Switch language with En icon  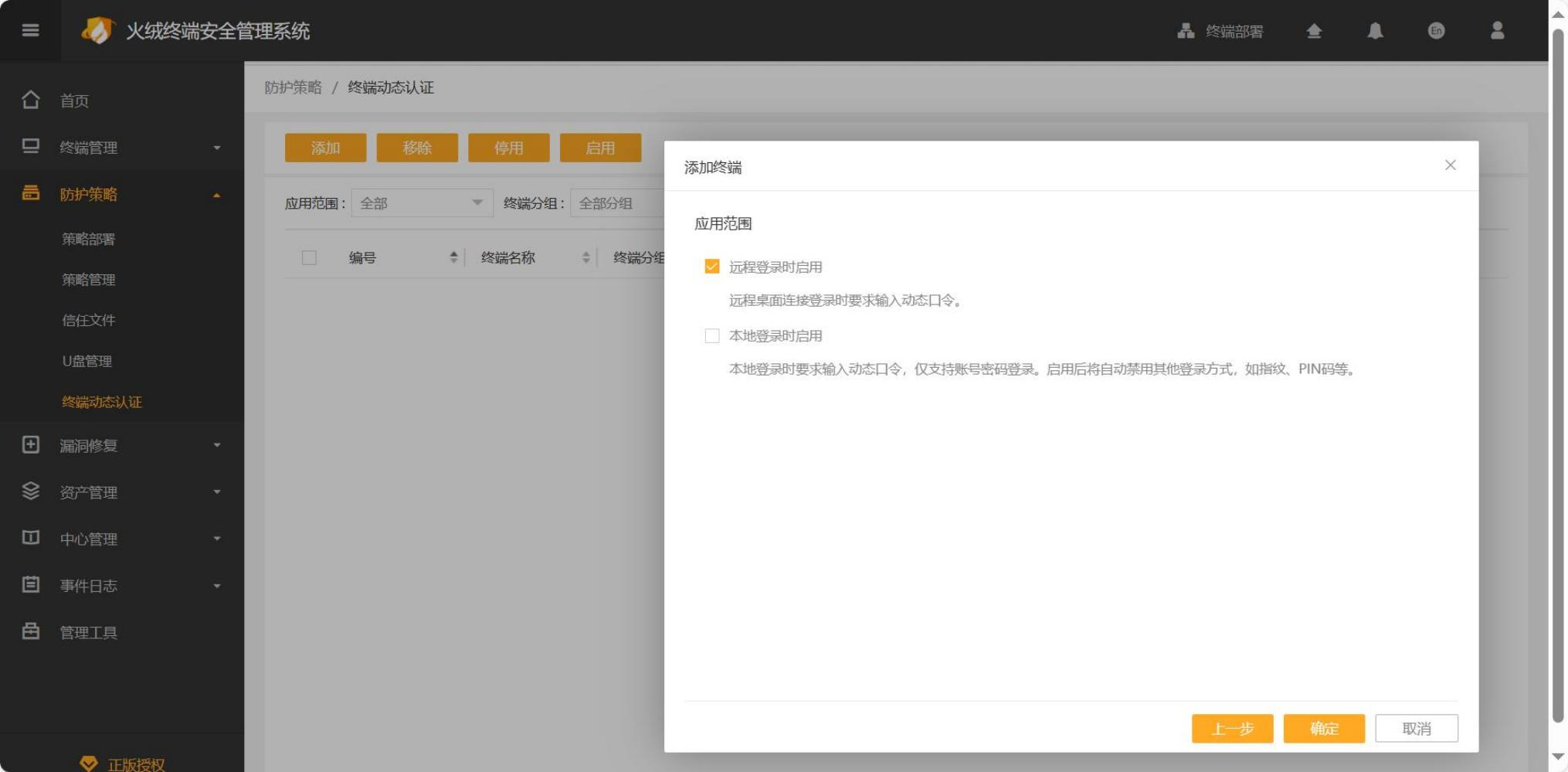(1436, 31)
